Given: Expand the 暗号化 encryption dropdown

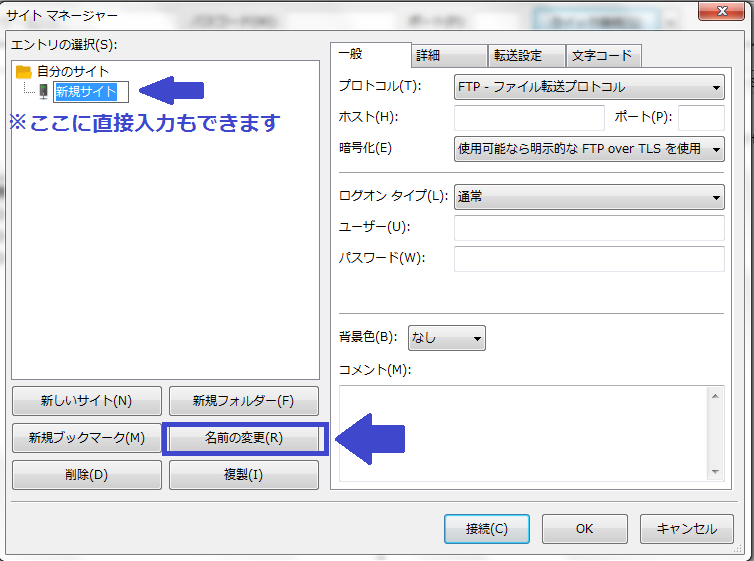Looking at the screenshot, I should point(589,149).
